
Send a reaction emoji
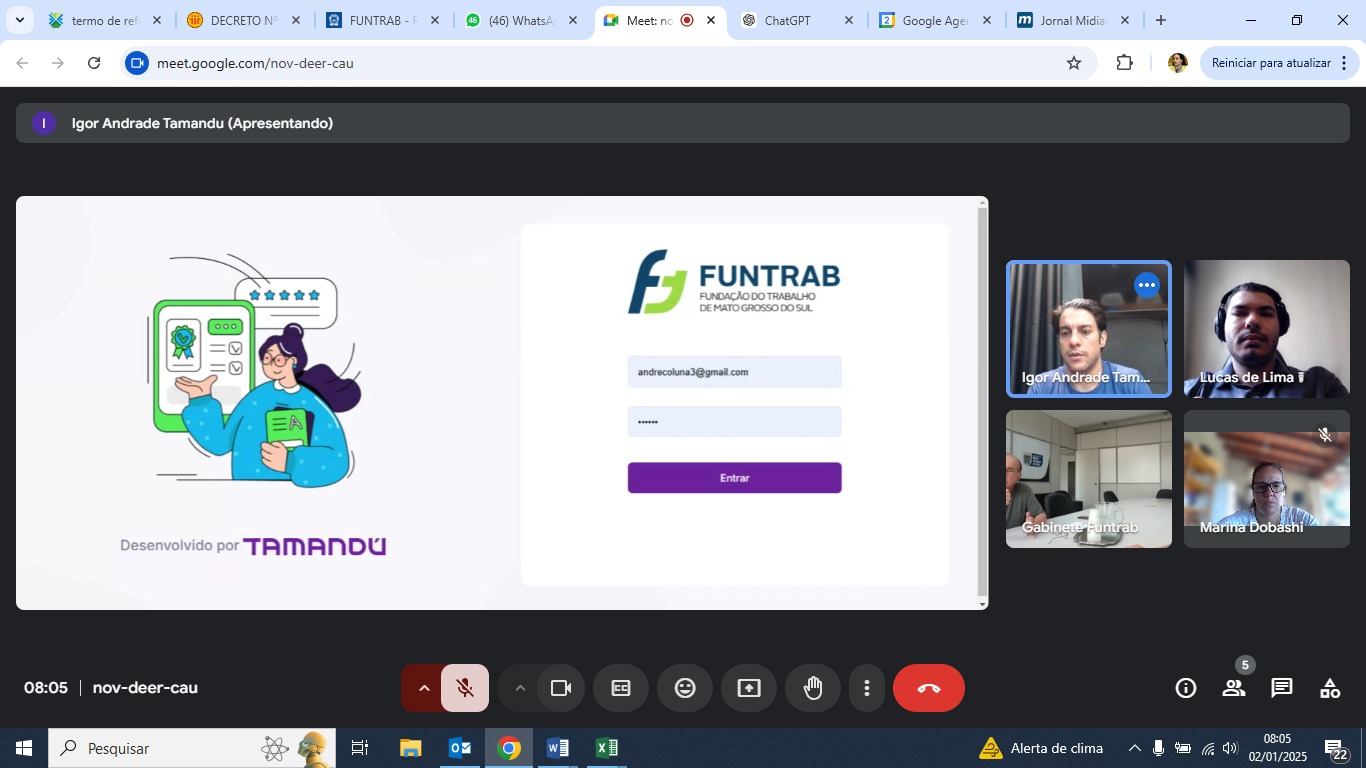pyautogui.click(x=685, y=688)
